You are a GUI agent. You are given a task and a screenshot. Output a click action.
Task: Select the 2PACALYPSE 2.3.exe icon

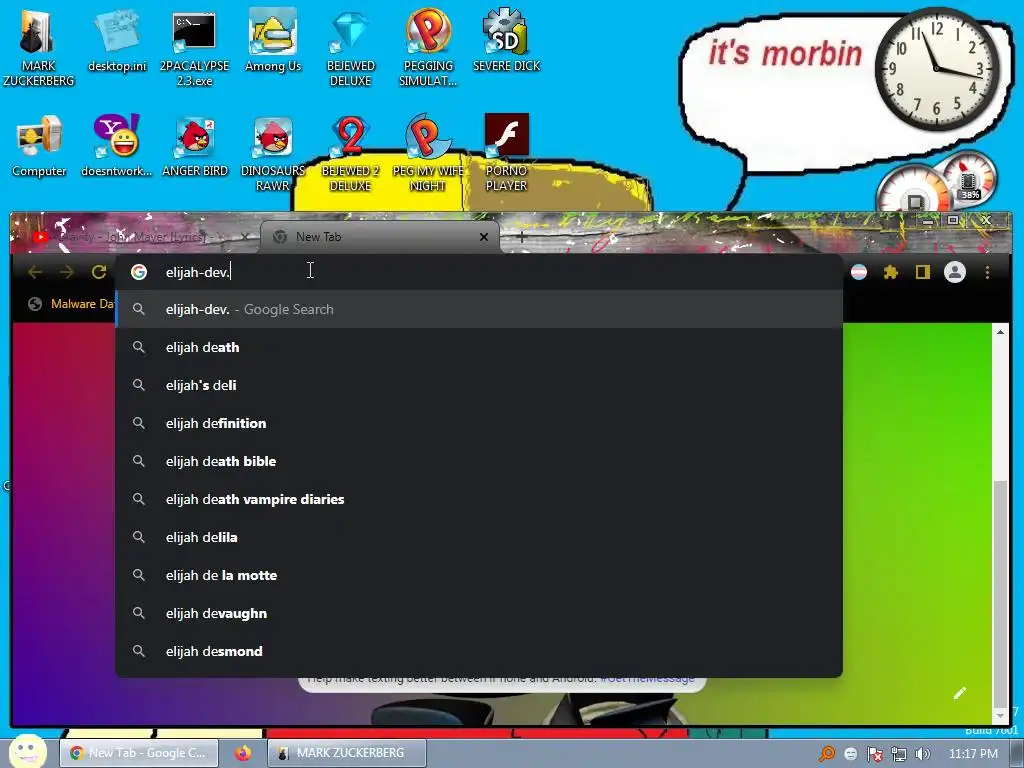pyautogui.click(x=194, y=46)
